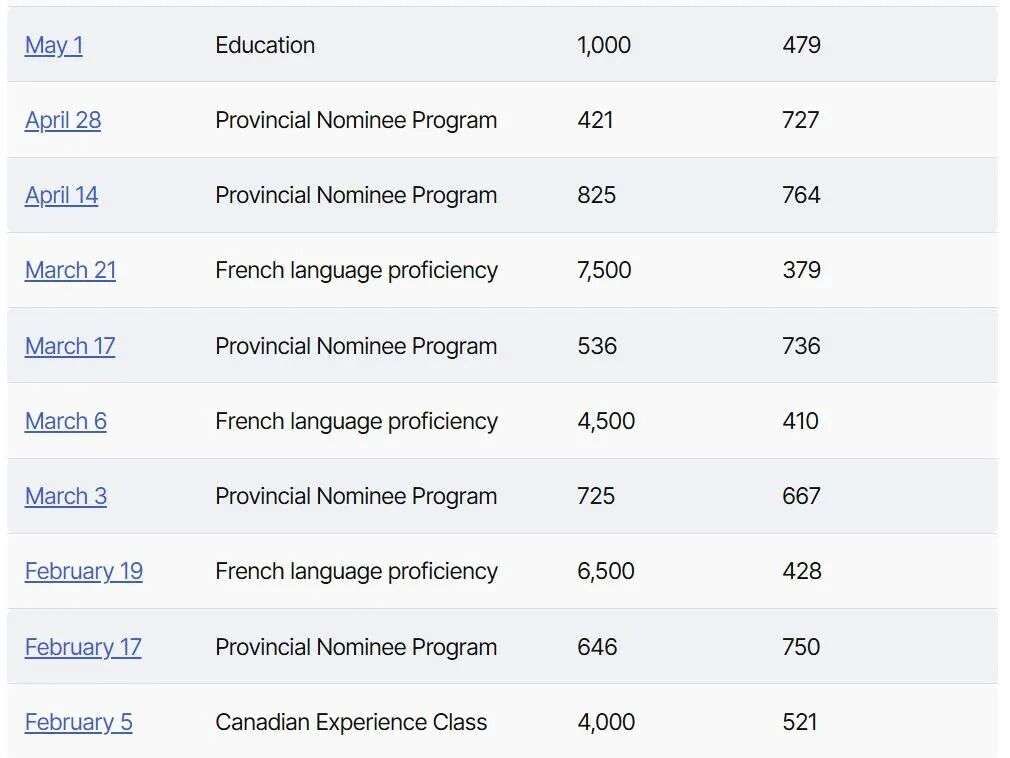Open the March 17 draw details
The width and height of the screenshot is (1010, 758).
70,346
